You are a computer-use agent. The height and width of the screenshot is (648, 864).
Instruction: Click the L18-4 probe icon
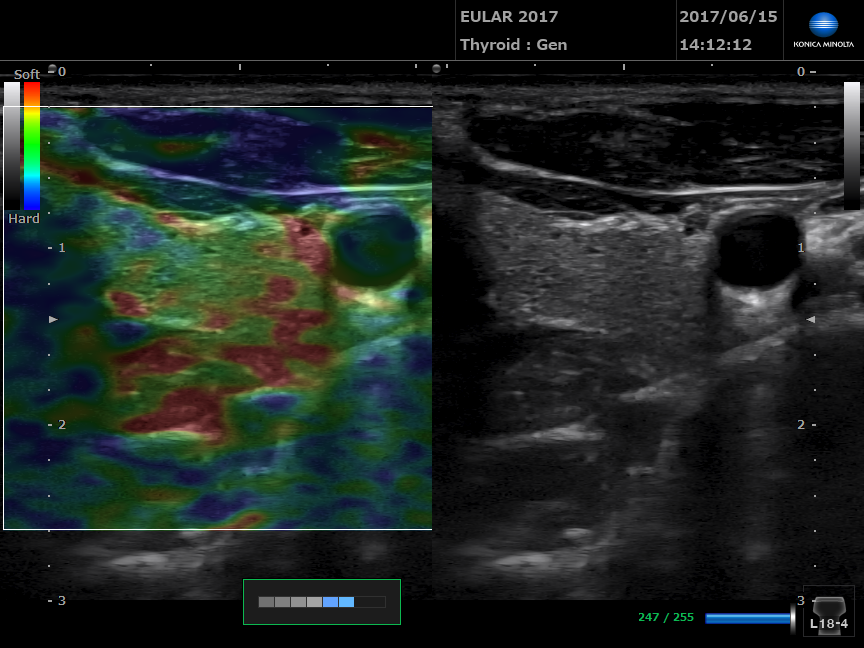pyautogui.click(x=828, y=610)
